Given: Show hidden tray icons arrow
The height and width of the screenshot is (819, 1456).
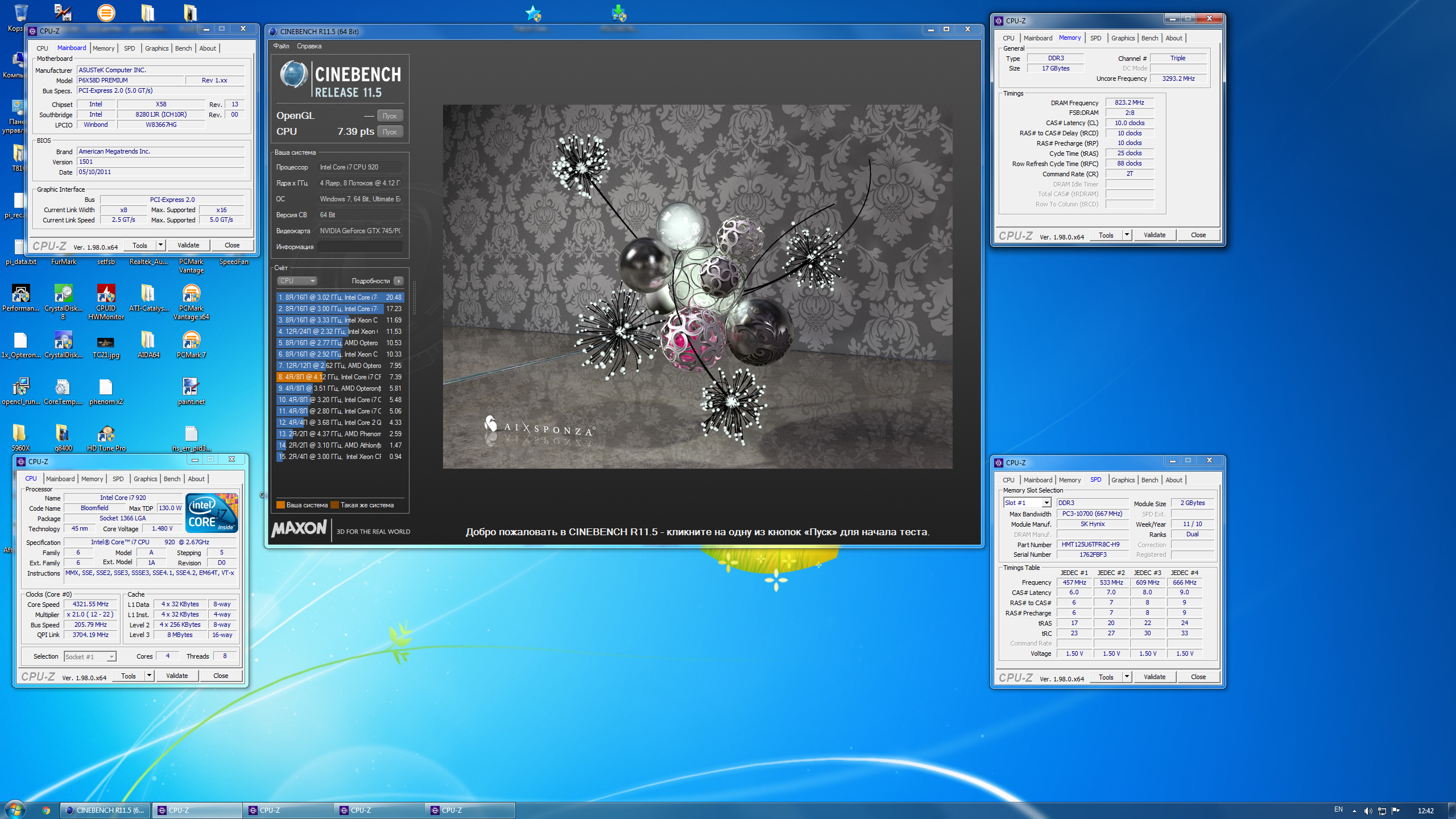Looking at the screenshot, I should tap(1354, 811).
